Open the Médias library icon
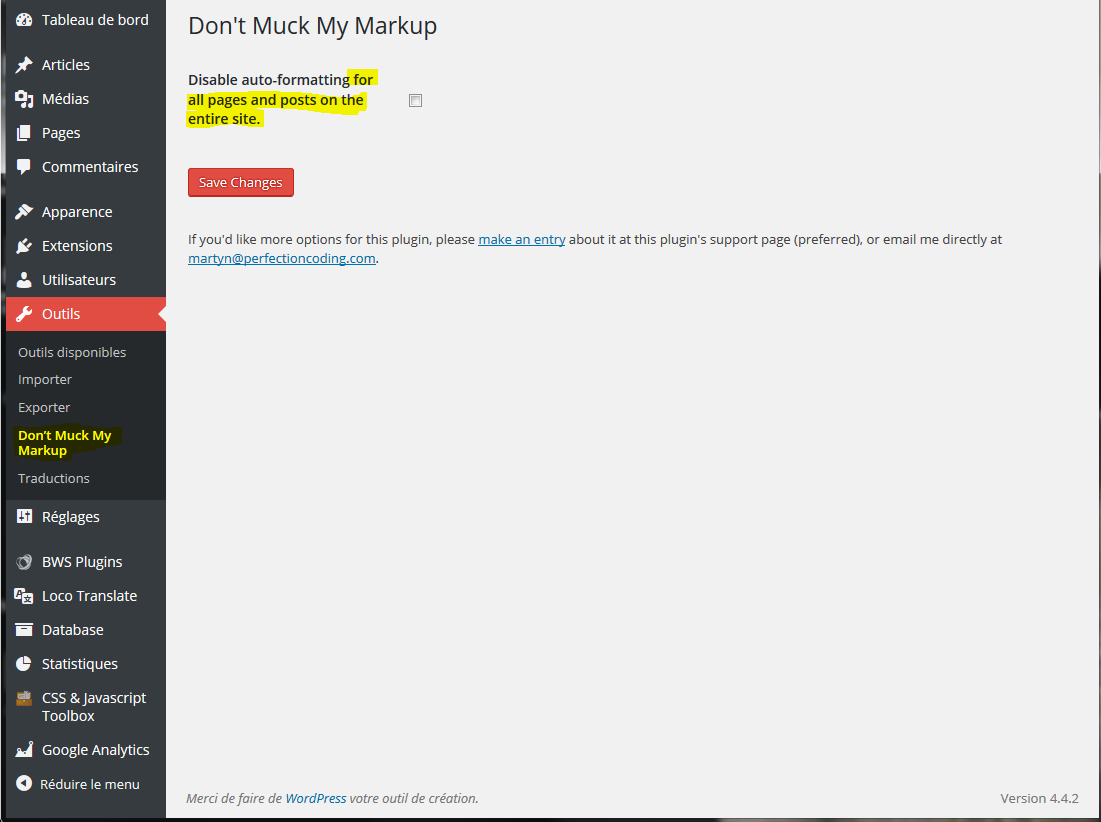1101x822 pixels. click(24, 99)
